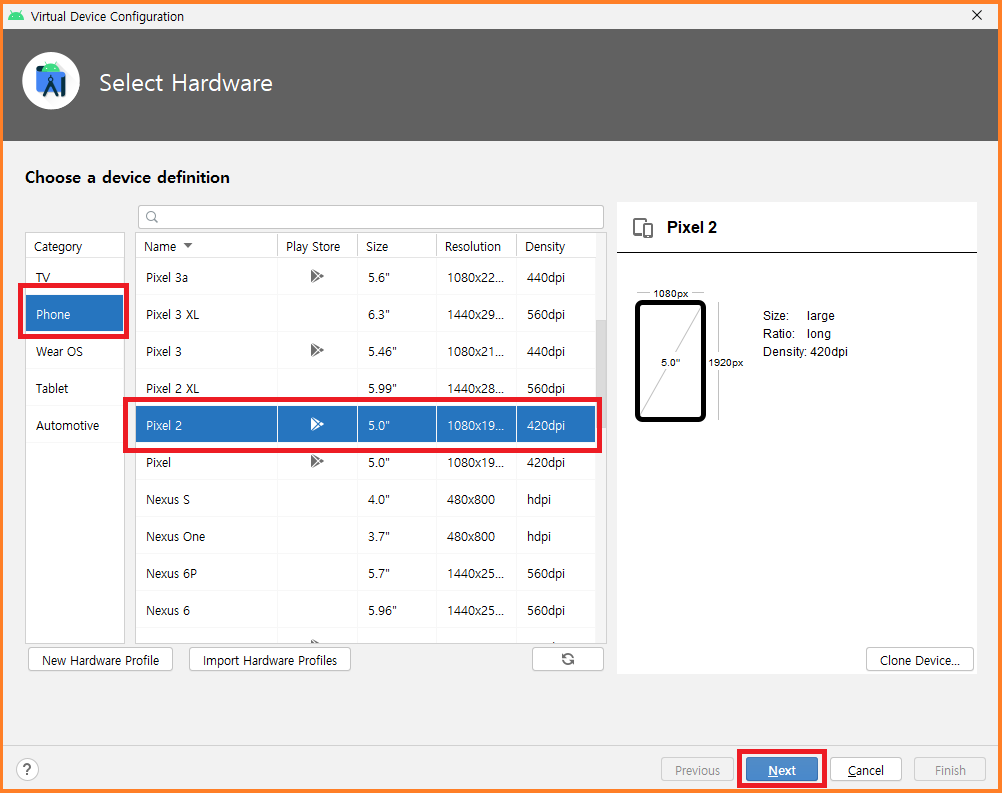Sort by the Name column arrow
The height and width of the screenshot is (793, 1002).
pyautogui.click(x=188, y=246)
